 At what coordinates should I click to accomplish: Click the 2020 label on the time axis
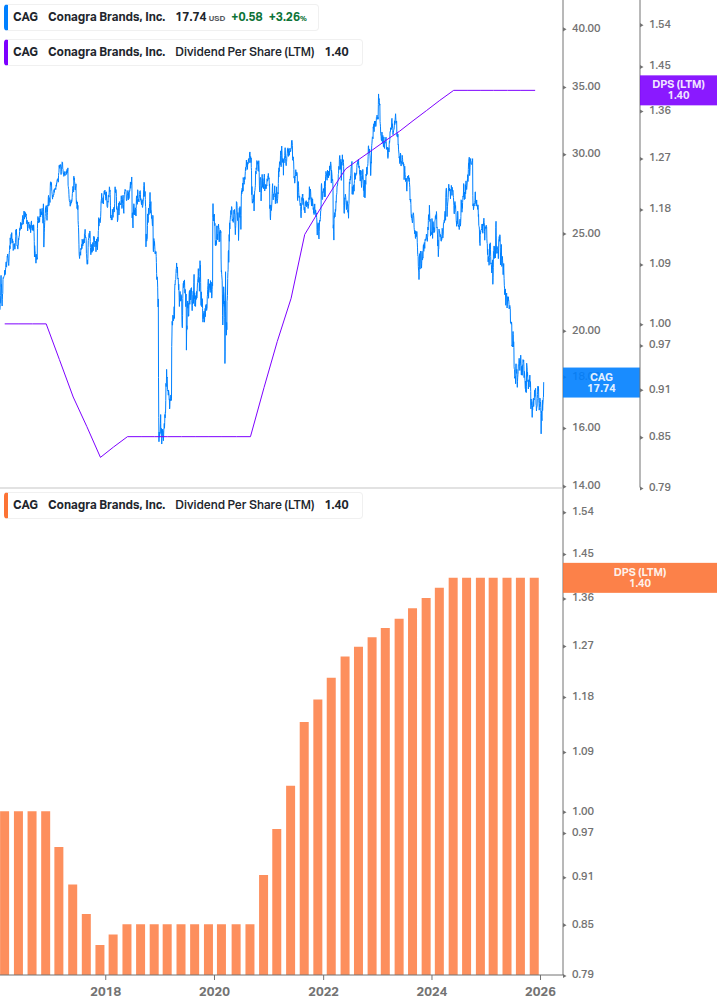[x=214, y=992]
